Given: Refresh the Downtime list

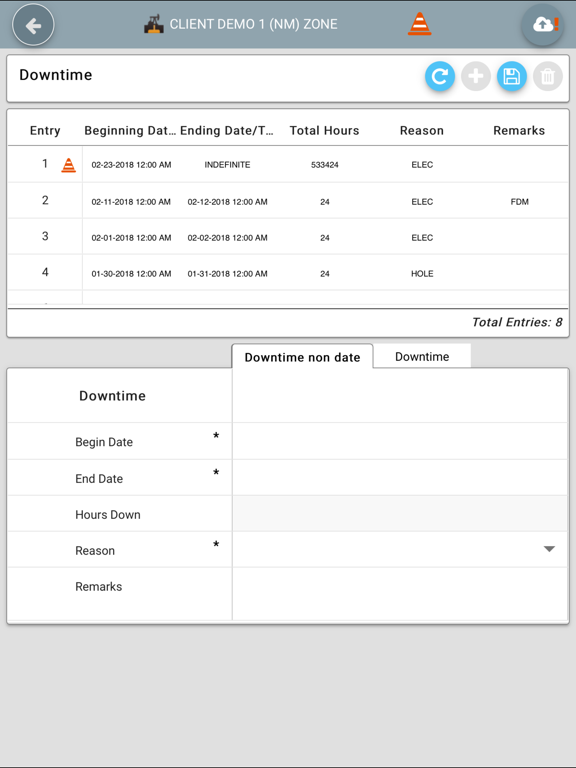Looking at the screenshot, I should (440, 76).
